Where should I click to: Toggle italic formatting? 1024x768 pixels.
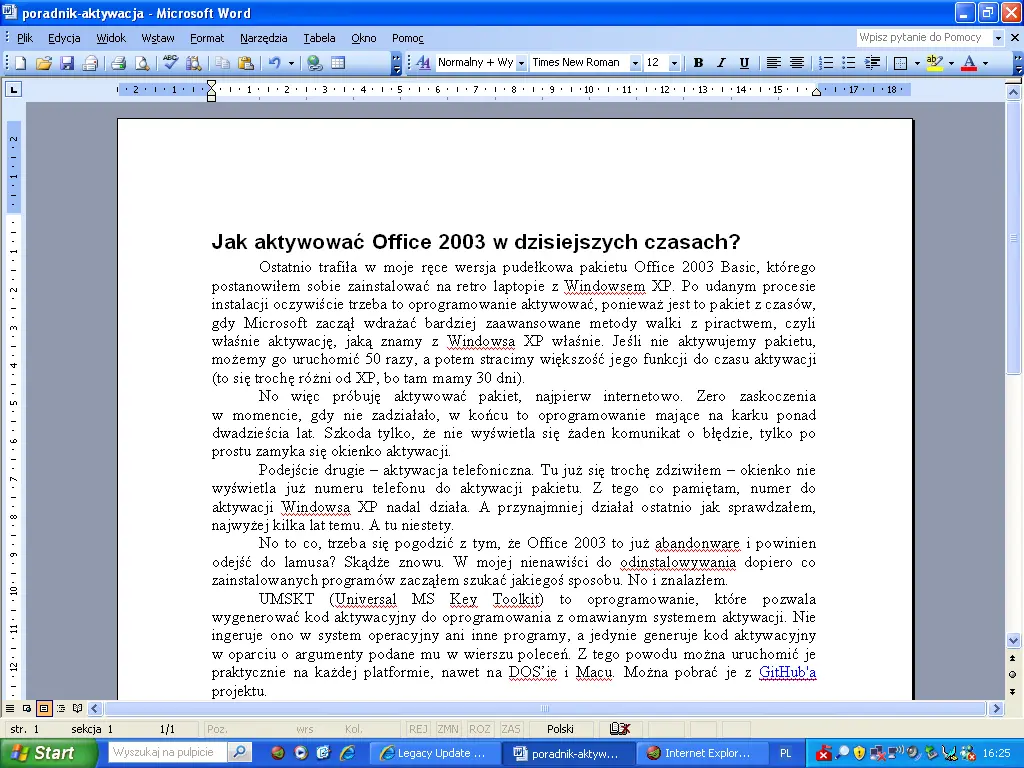[x=721, y=62]
